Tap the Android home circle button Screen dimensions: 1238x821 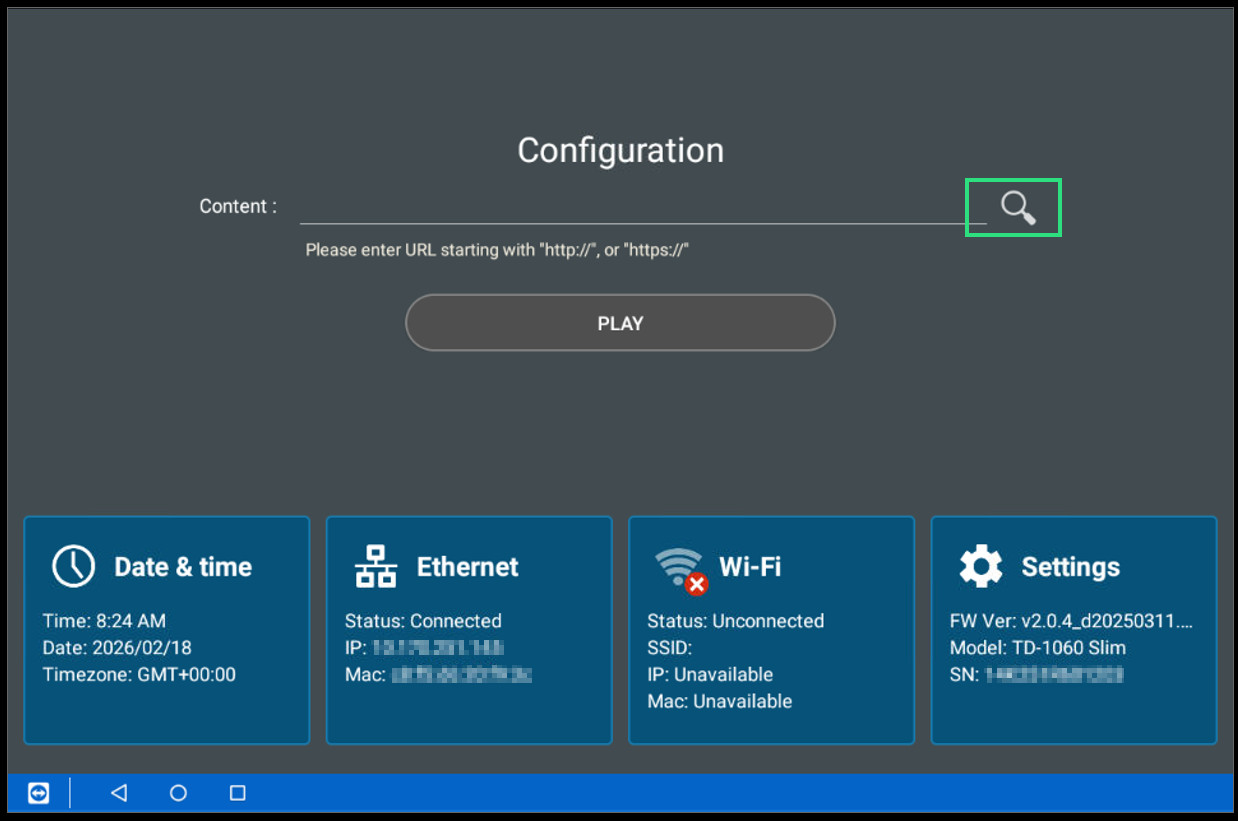tap(178, 793)
